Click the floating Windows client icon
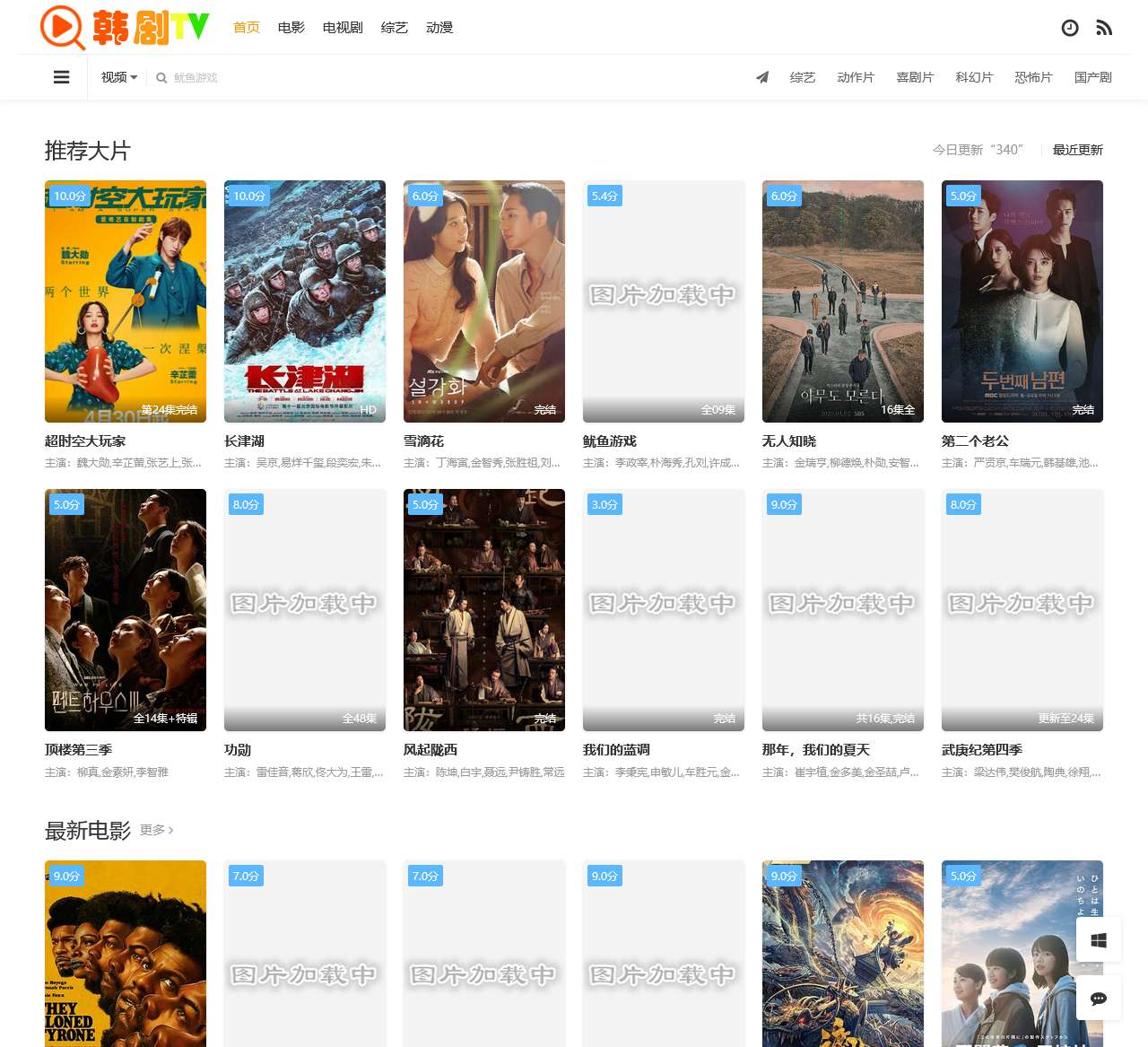The width and height of the screenshot is (1148, 1047). coord(1099,940)
